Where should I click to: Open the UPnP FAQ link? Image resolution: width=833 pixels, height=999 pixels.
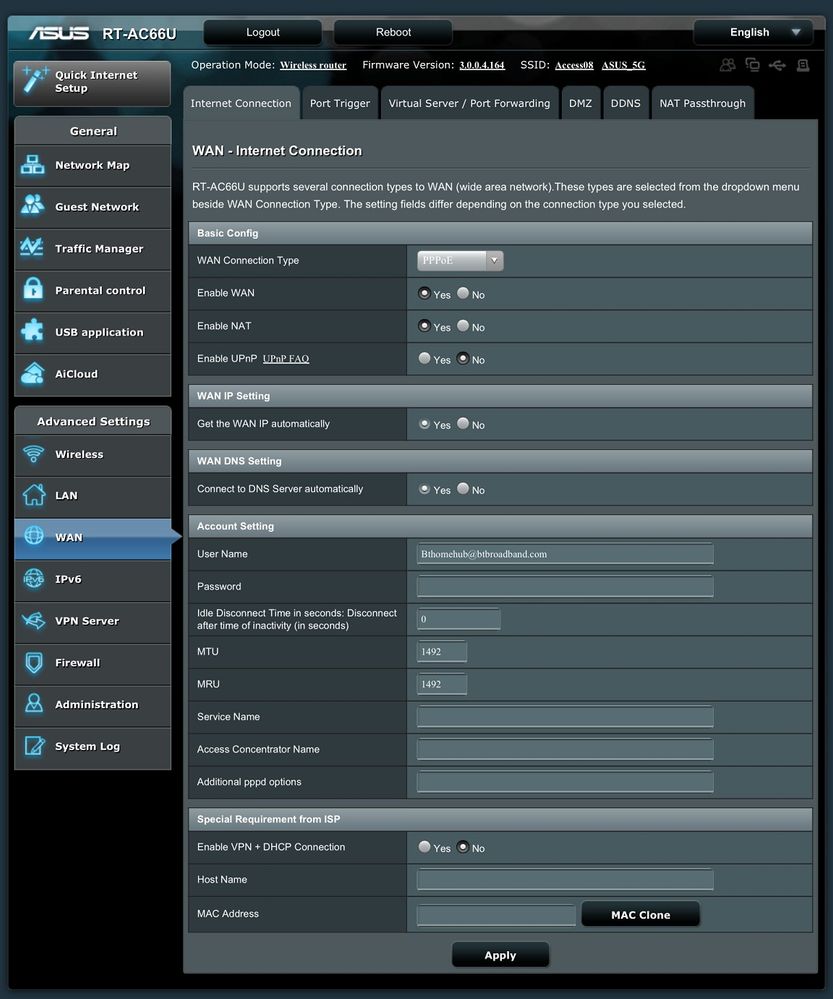[286, 359]
